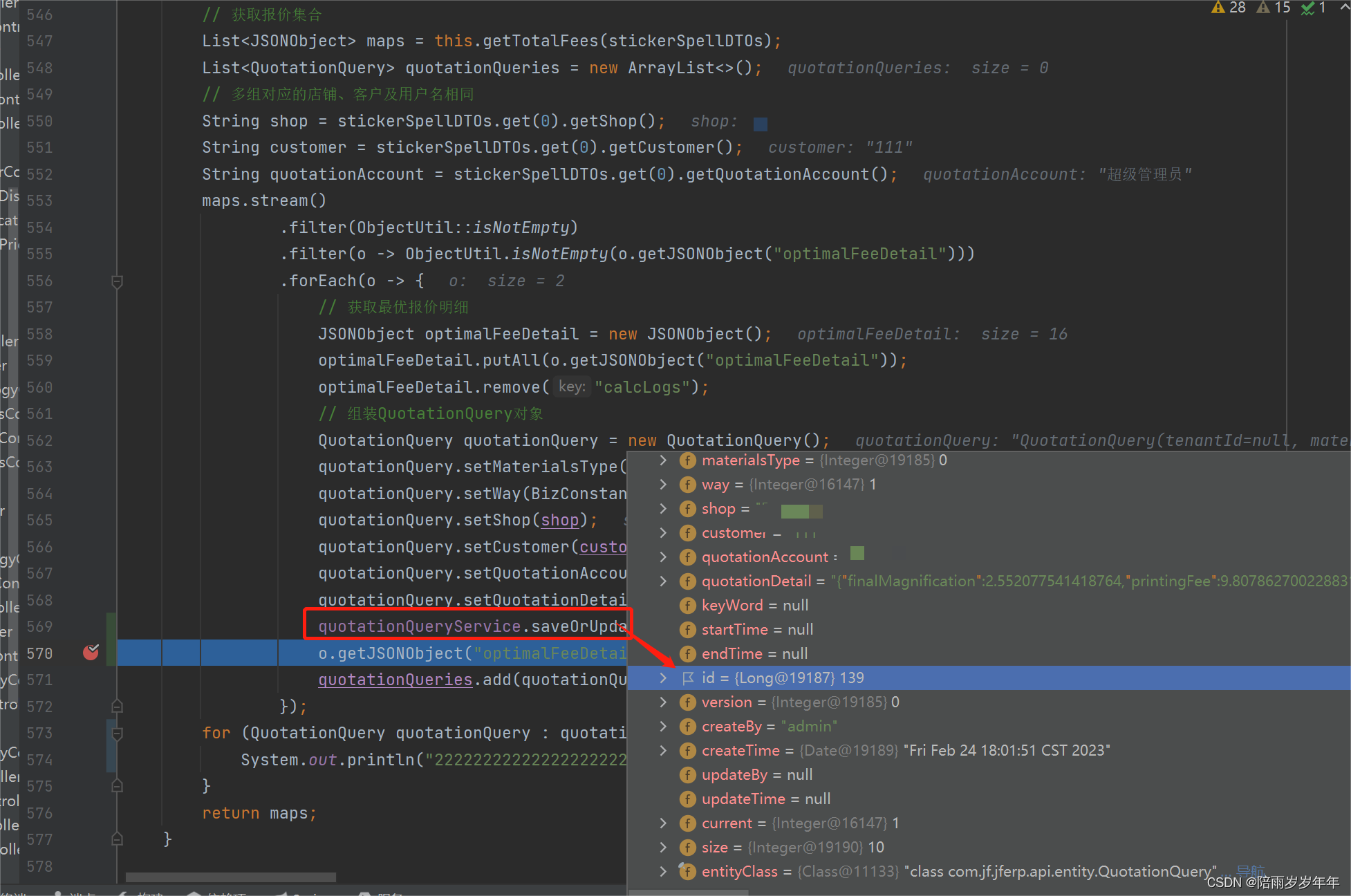Expand the quotationDetail variable node
Image resolution: width=1351 pixels, height=896 pixels.
coord(663,581)
